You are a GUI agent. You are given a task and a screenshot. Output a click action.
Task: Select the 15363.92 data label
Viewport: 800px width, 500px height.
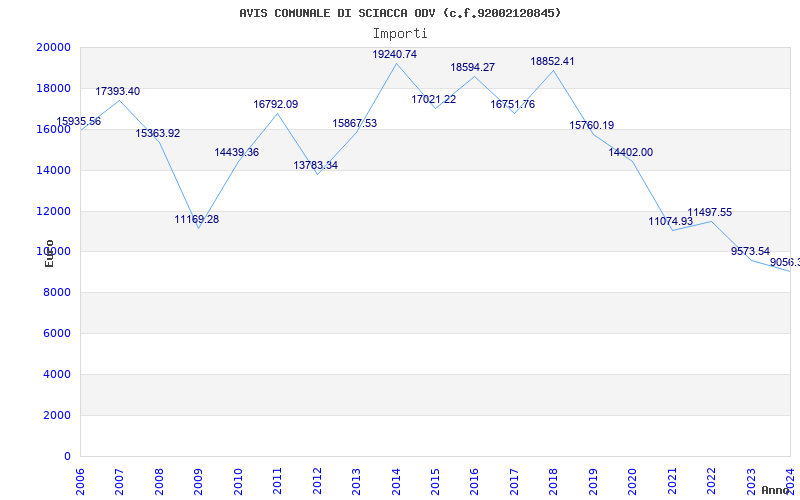tap(158, 133)
